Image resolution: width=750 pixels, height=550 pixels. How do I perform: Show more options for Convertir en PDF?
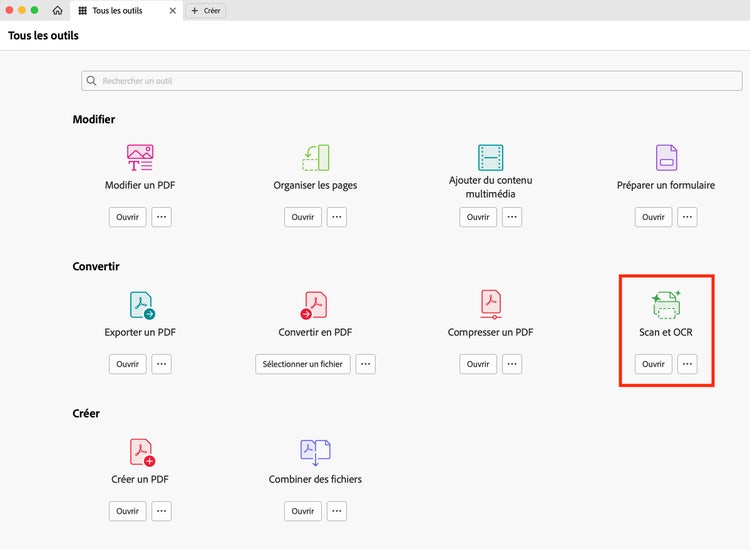coord(366,364)
